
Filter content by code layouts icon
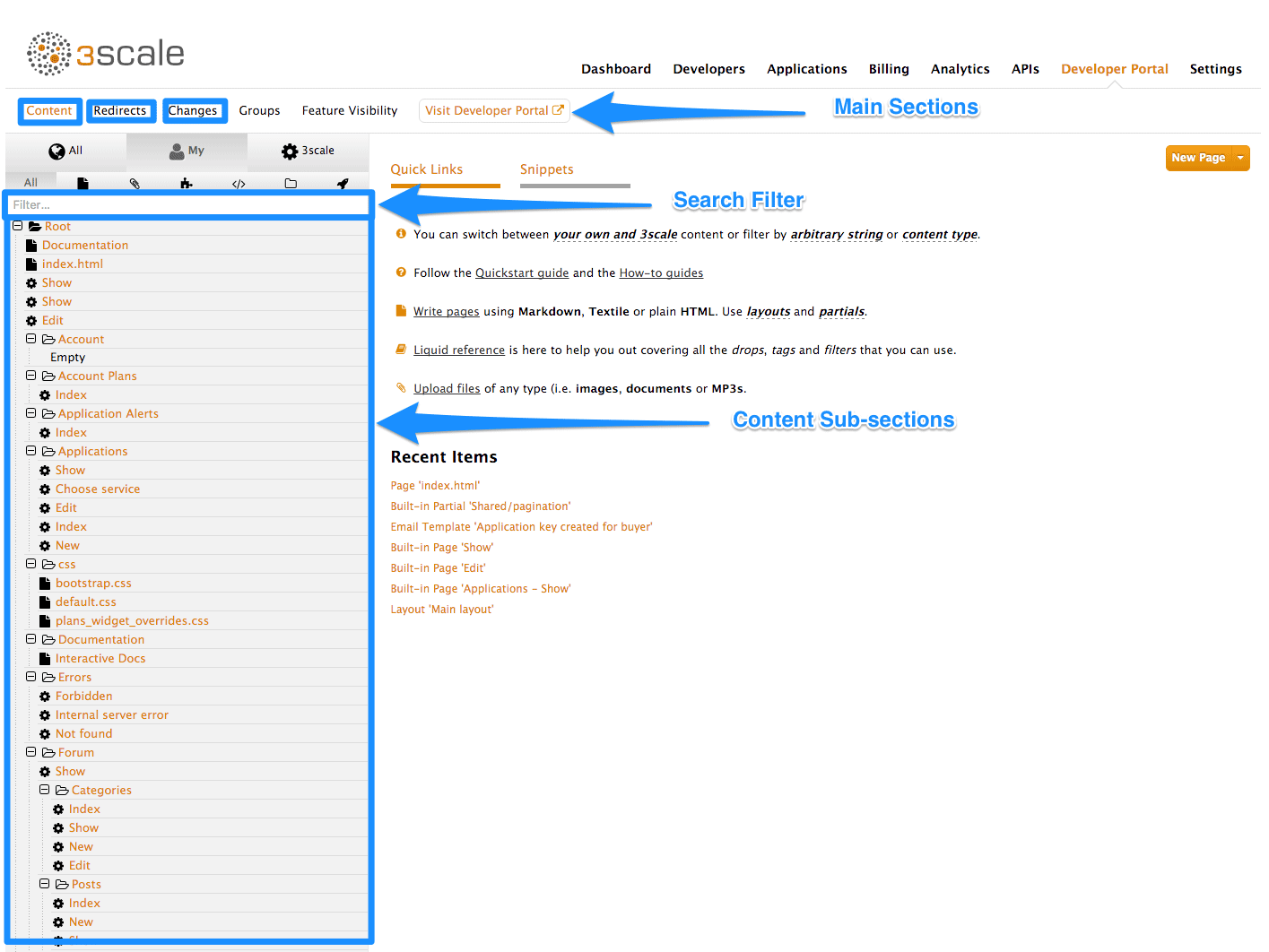239,183
